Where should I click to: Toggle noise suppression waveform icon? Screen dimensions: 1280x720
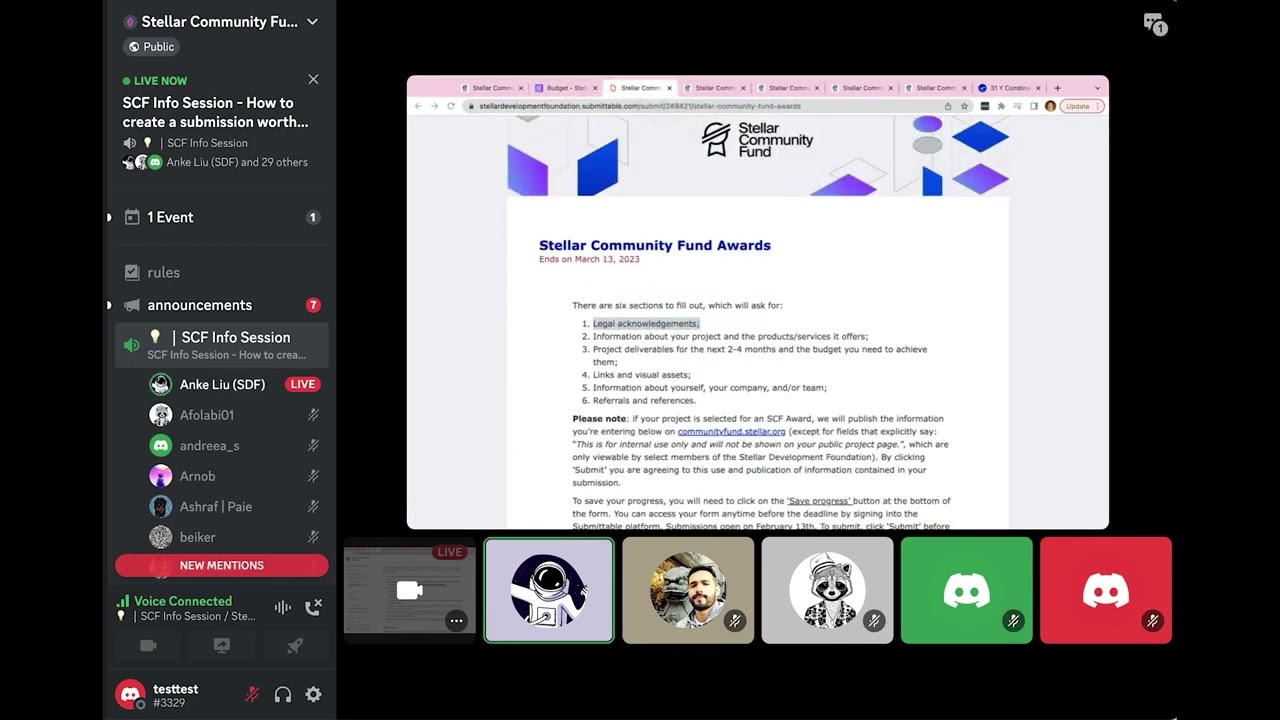pos(283,607)
